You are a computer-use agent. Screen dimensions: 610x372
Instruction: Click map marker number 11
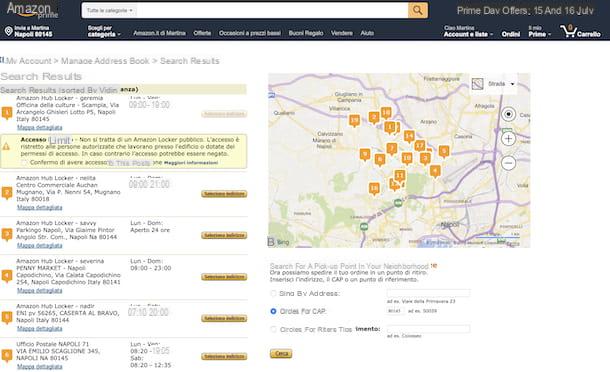(400, 175)
